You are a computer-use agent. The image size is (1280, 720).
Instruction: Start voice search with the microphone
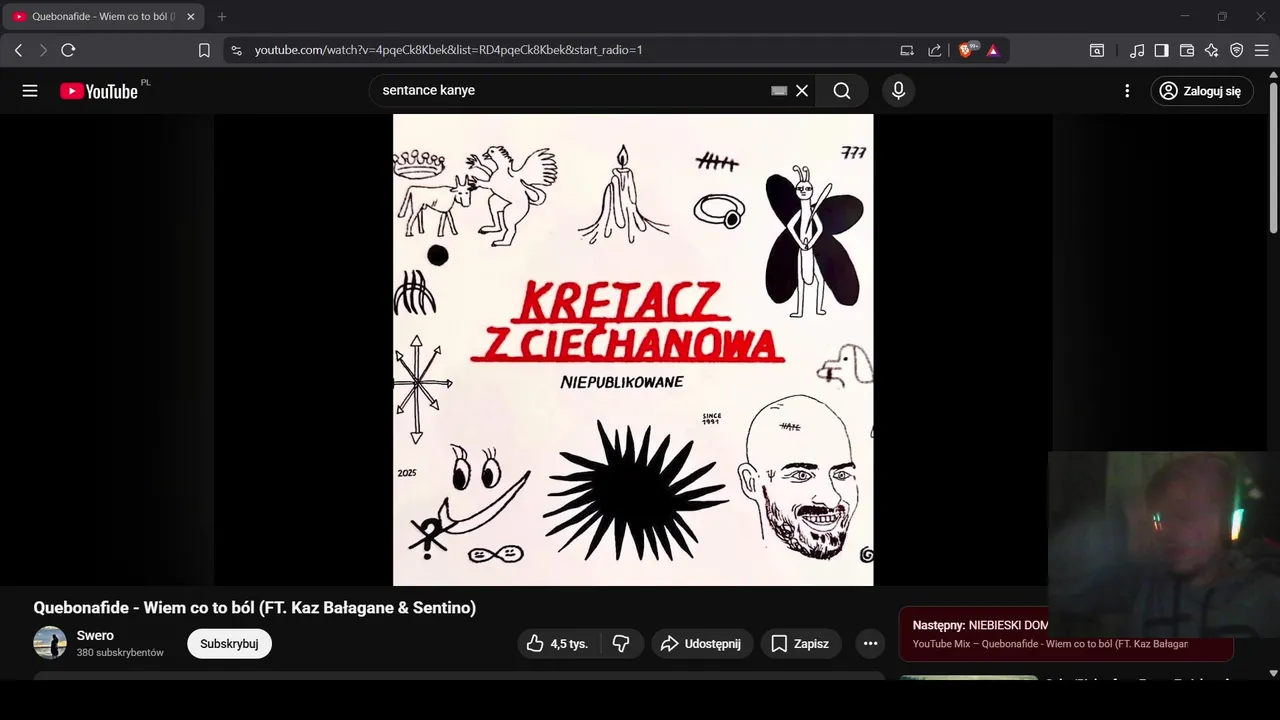(898, 91)
